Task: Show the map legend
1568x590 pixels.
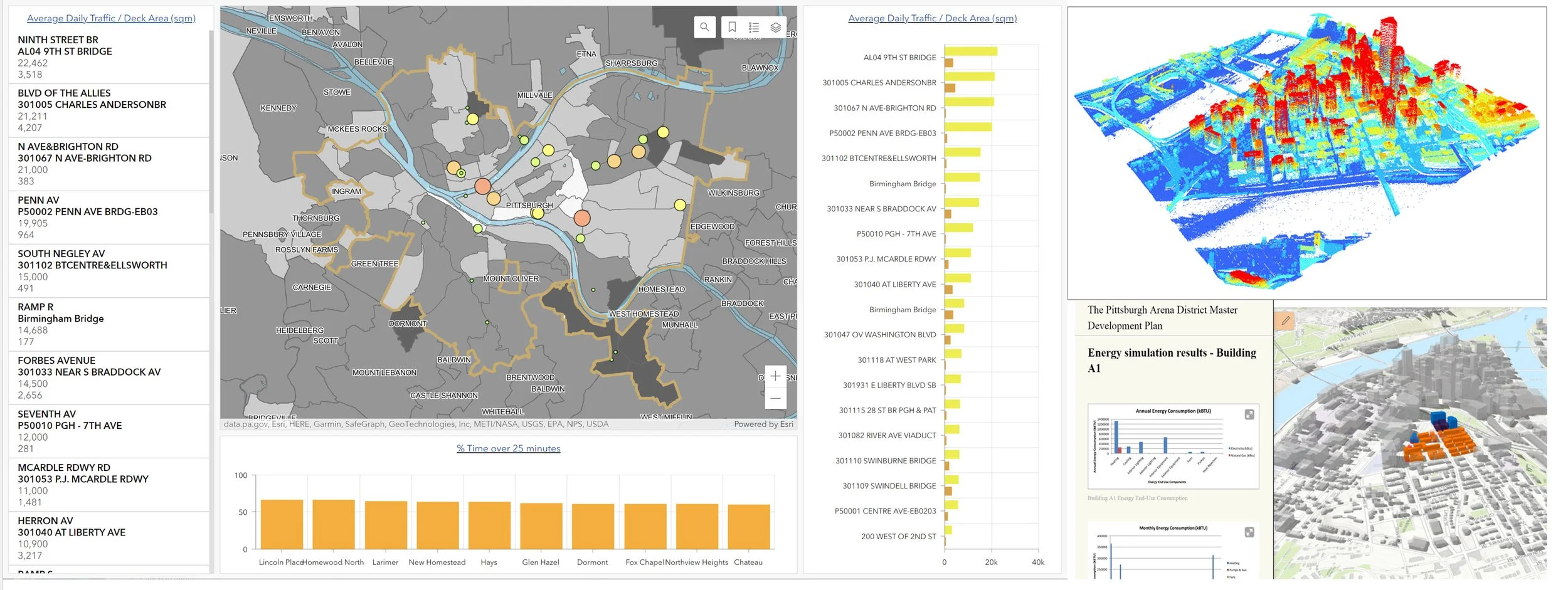Action: [753, 27]
